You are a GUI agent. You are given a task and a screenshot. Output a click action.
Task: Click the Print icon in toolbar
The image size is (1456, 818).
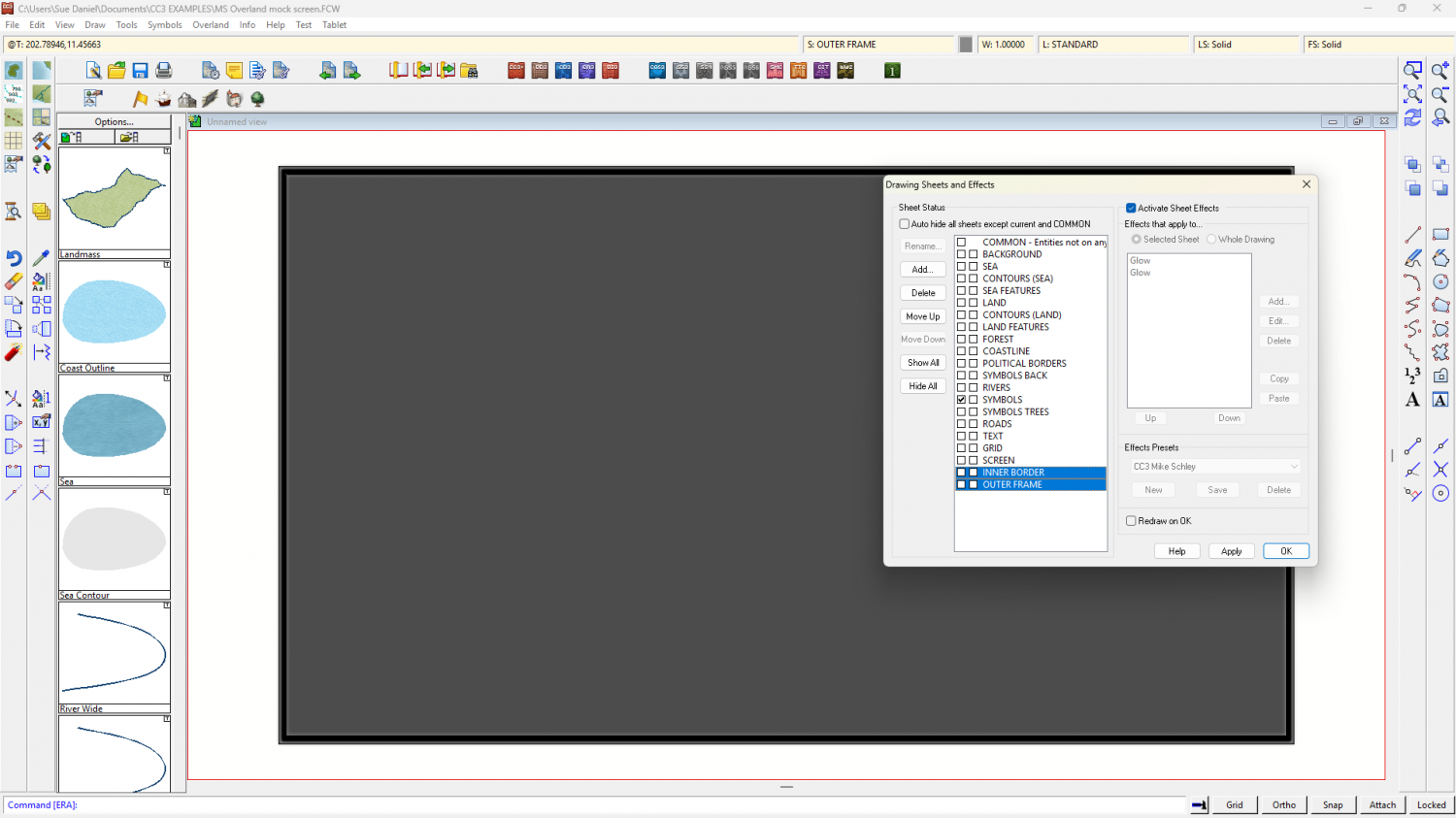click(164, 71)
